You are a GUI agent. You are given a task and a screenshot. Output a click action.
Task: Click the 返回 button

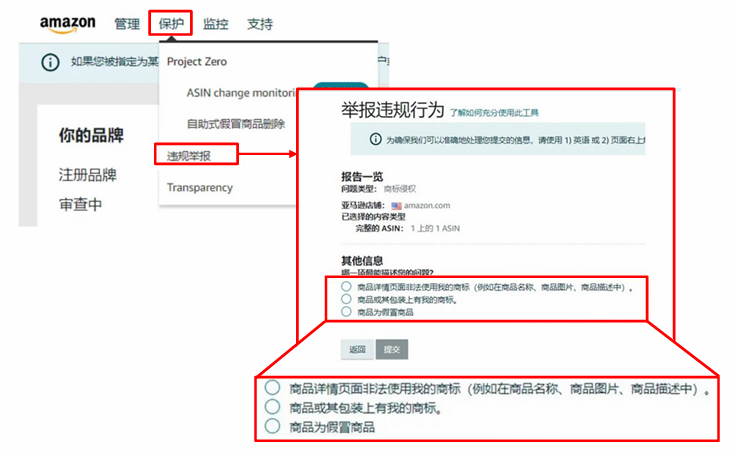[357, 349]
